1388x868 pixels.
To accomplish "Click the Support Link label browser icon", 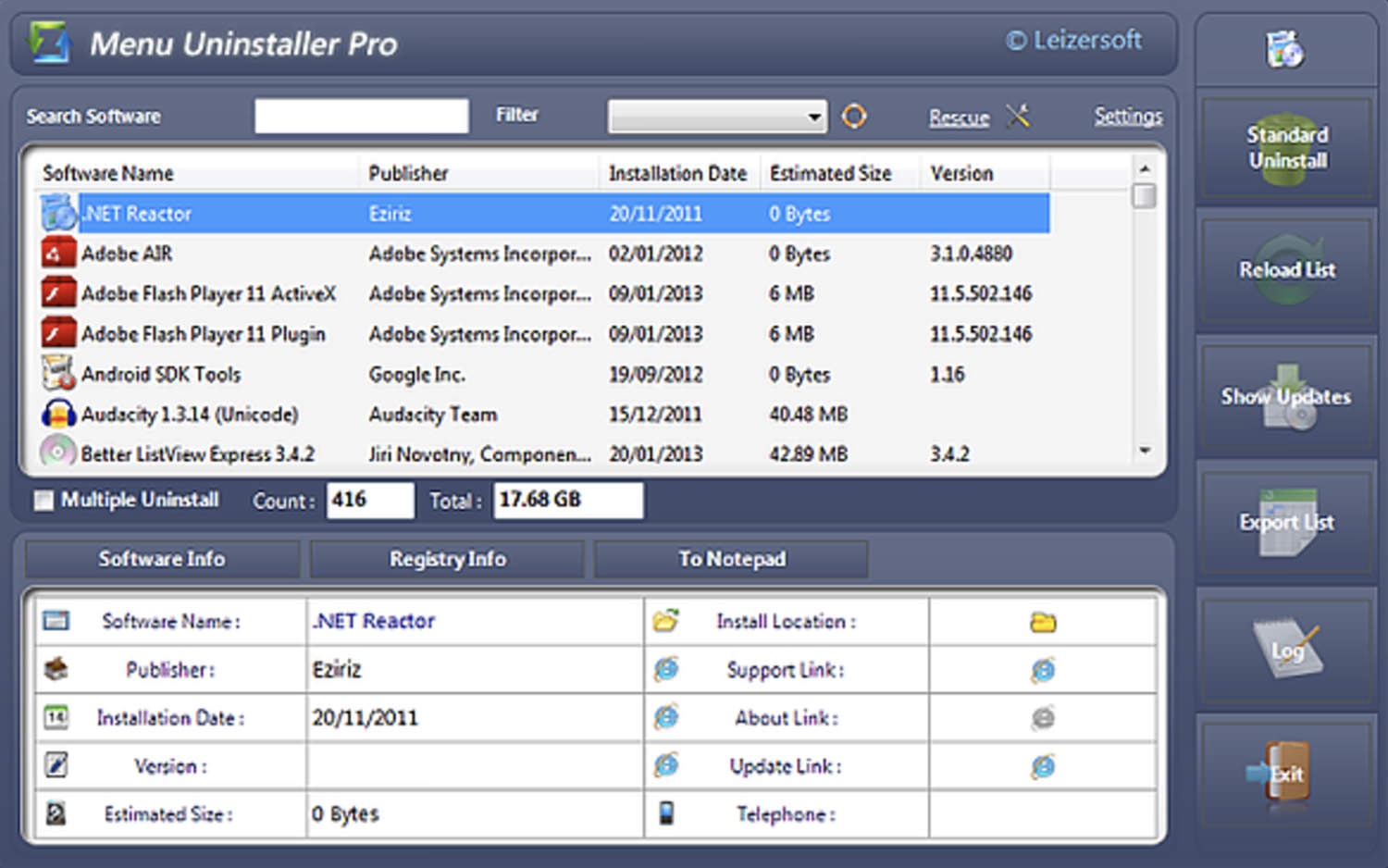I will point(666,669).
